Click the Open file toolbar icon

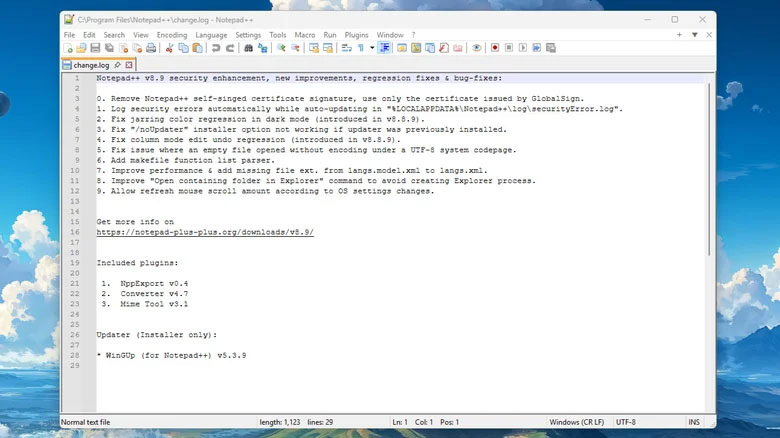pyautogui.click(x=81, y=48)
